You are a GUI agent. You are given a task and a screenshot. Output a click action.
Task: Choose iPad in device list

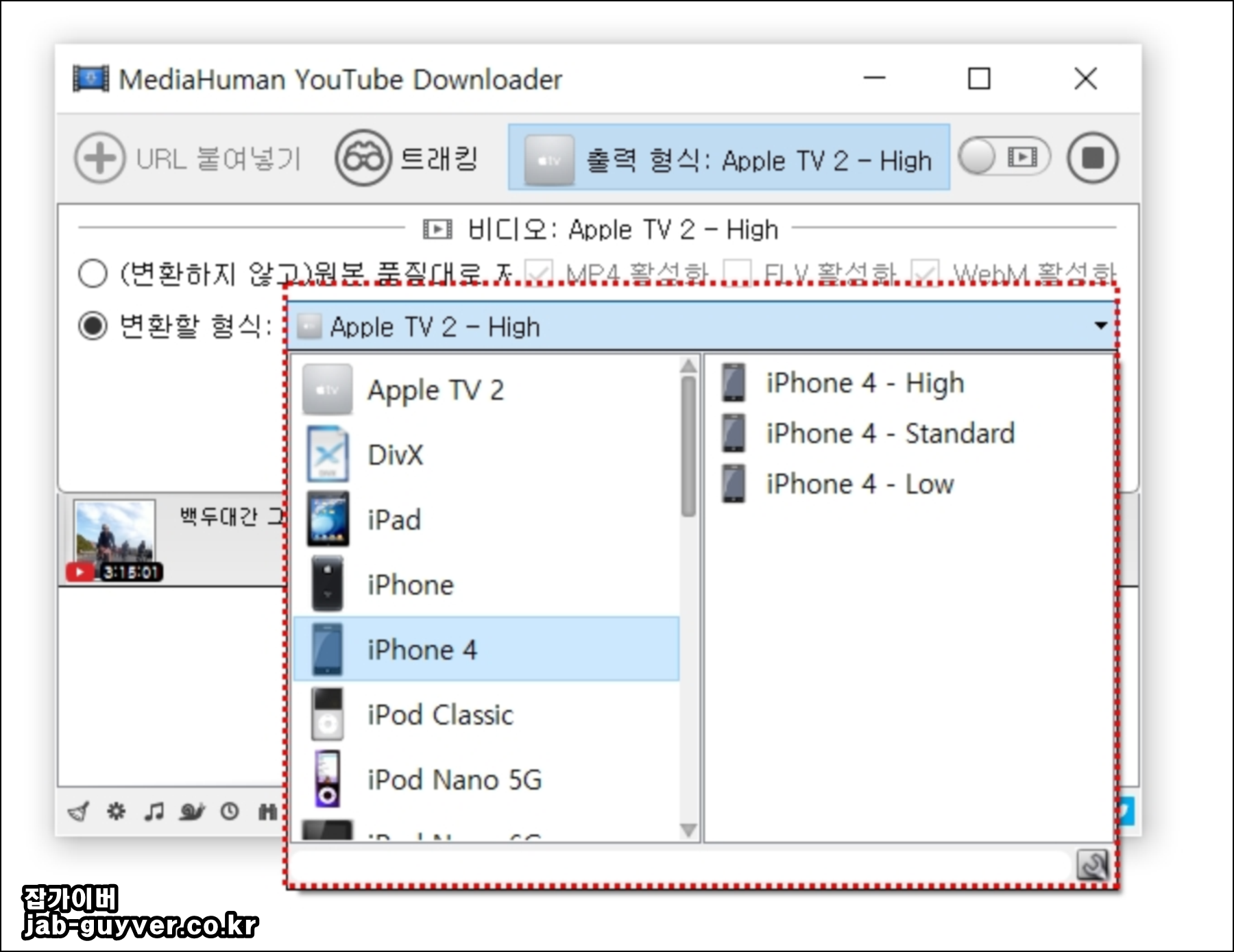(487, 520)
